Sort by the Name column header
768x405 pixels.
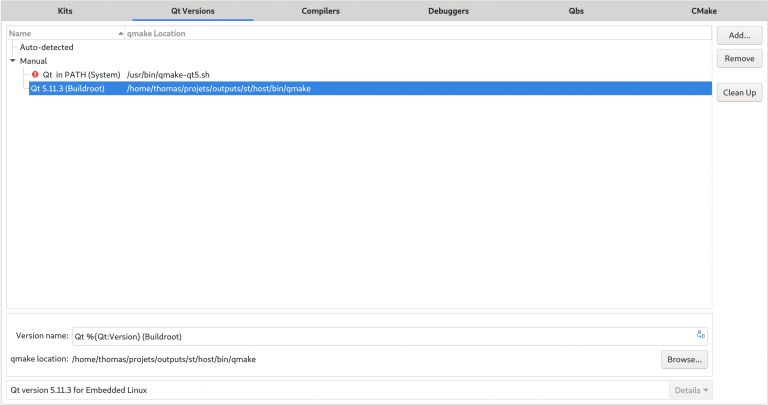(x=66, y=33)
